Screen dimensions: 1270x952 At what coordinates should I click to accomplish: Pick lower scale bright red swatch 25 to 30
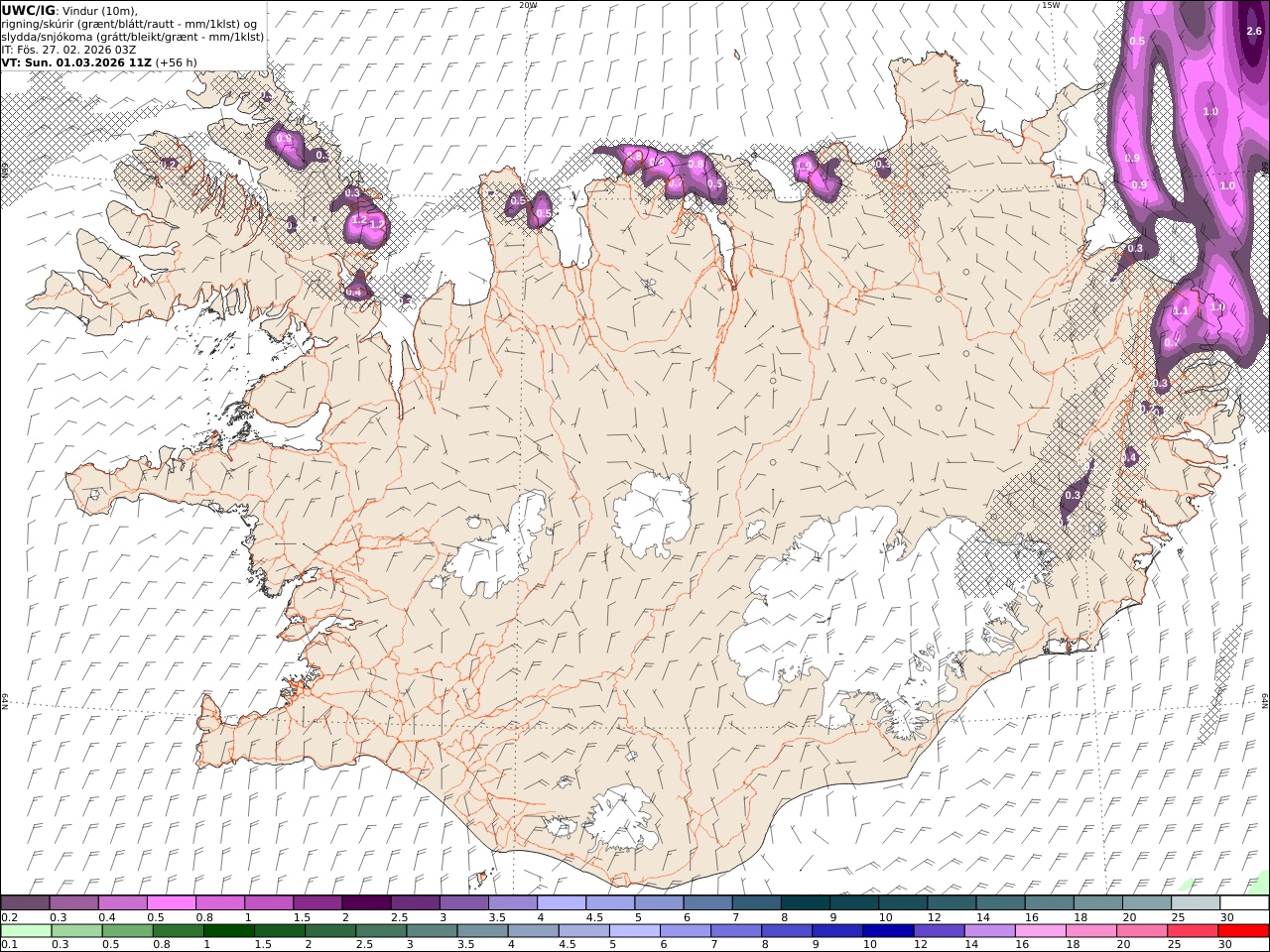pyautogui.click(x=1194, y=931)
